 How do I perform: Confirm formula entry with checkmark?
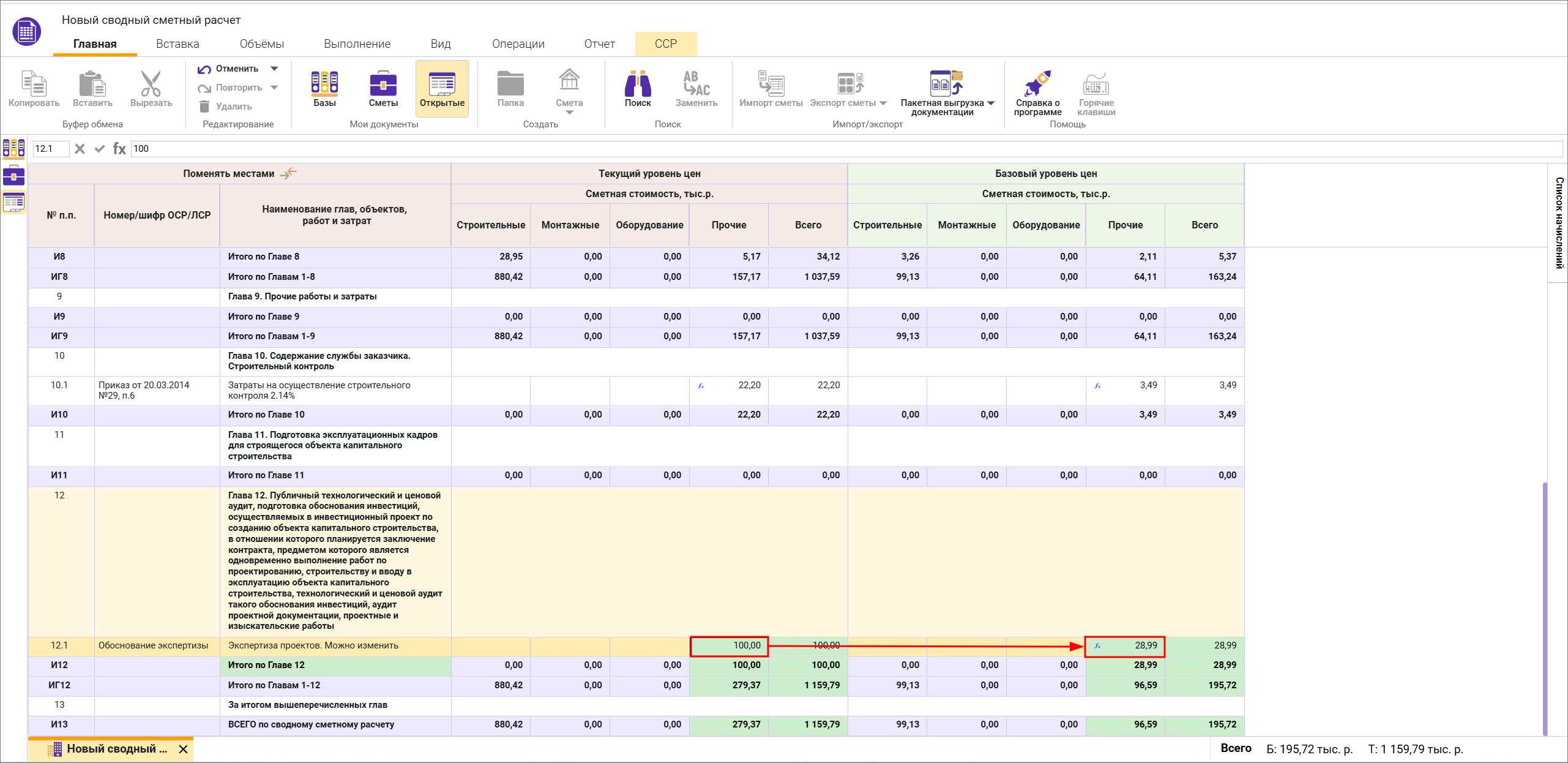click(x=100, y=149)
